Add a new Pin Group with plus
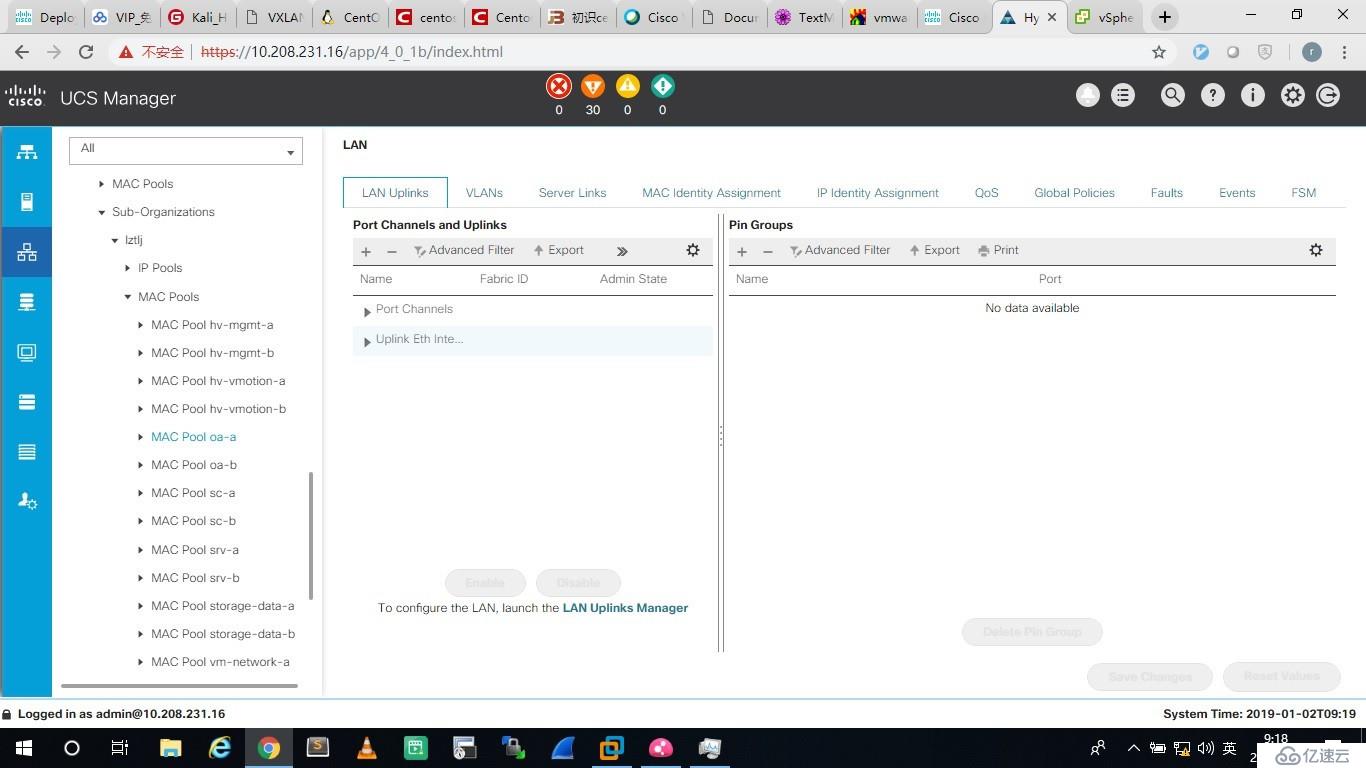Viewport: 1366px width, 768px height. point(742,251)
